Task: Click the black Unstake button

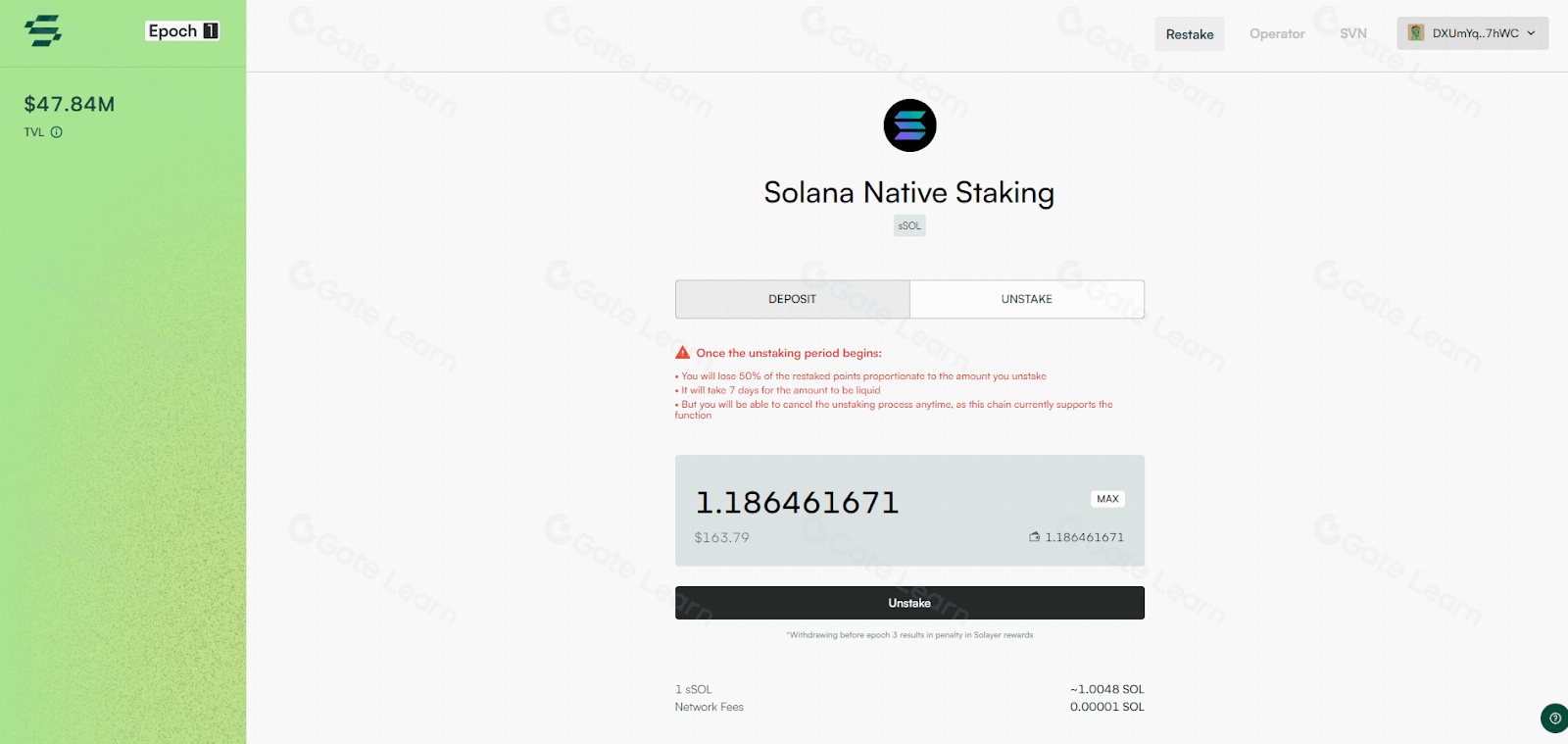Action: click(x=909, y=603)
